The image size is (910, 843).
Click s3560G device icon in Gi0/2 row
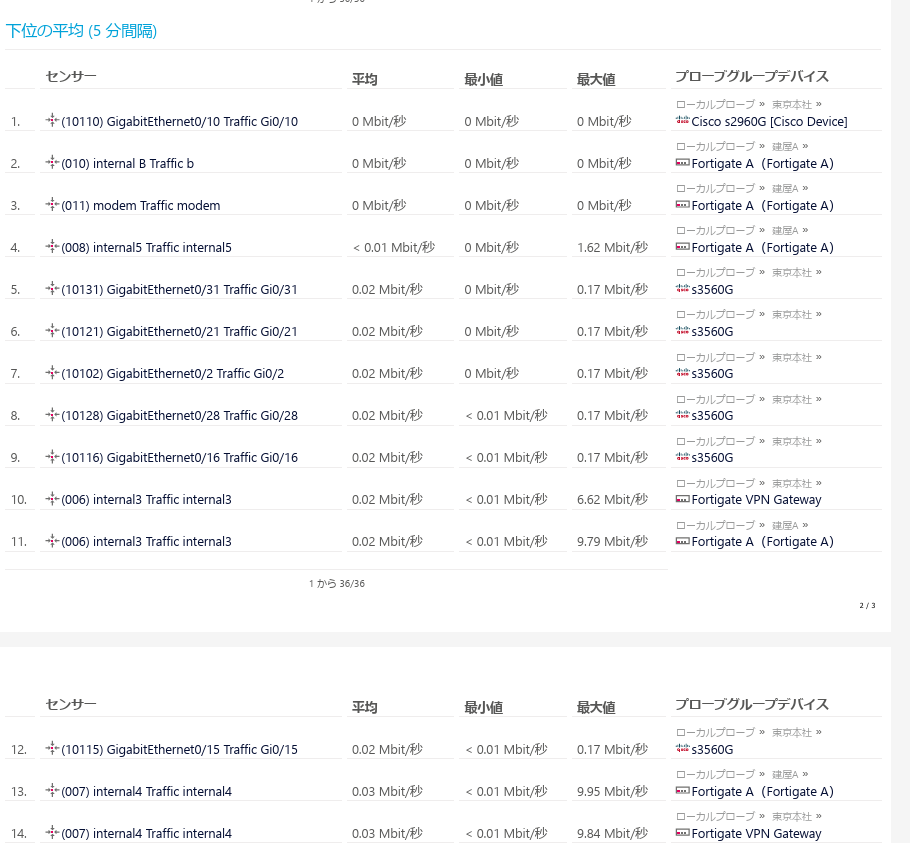[682, 372]
